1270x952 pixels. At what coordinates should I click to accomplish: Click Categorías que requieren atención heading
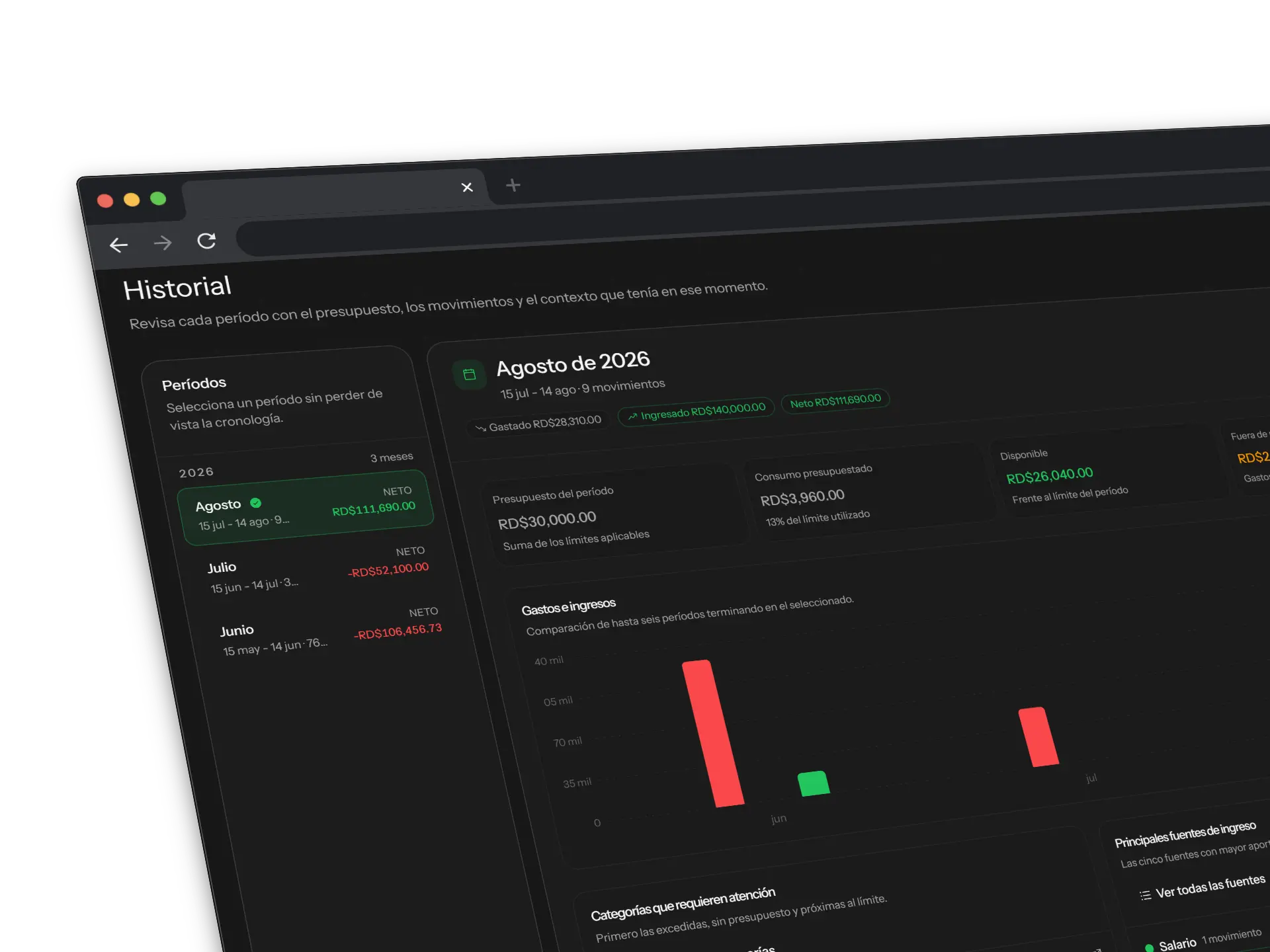[683, 904]
